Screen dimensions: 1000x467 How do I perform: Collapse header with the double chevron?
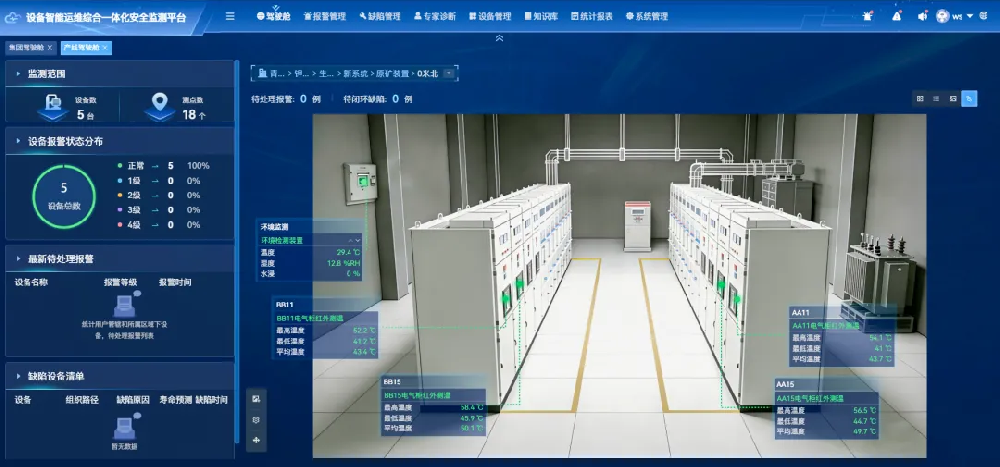(x=499, y=38)
